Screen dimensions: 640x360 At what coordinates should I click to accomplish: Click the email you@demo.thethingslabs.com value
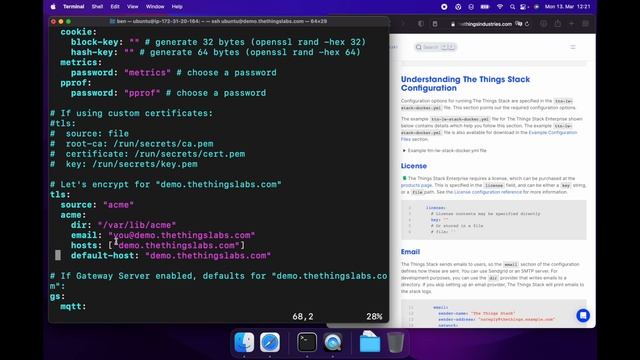(x=182, y=235)
